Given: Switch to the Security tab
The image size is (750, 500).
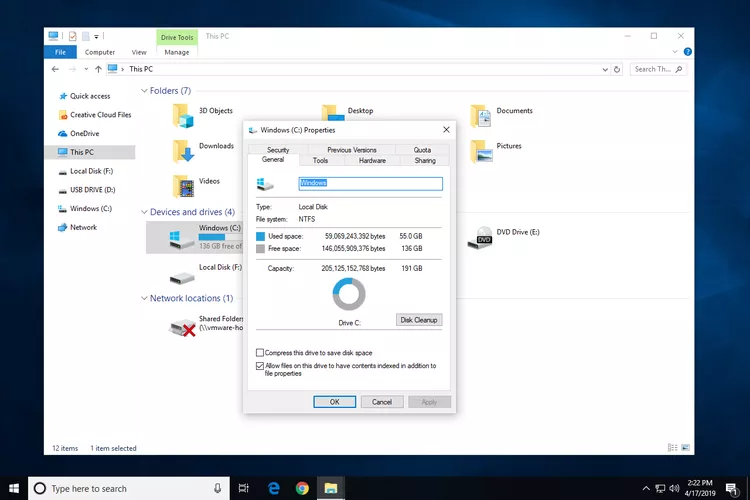Looking at the screenshot, I should 278,150.
